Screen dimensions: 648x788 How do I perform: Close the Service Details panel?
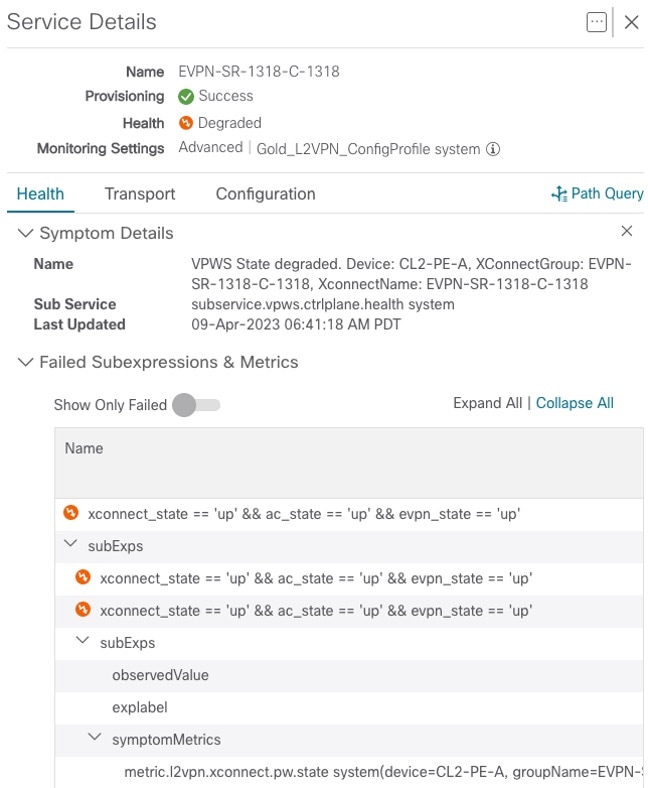[631, 22]
